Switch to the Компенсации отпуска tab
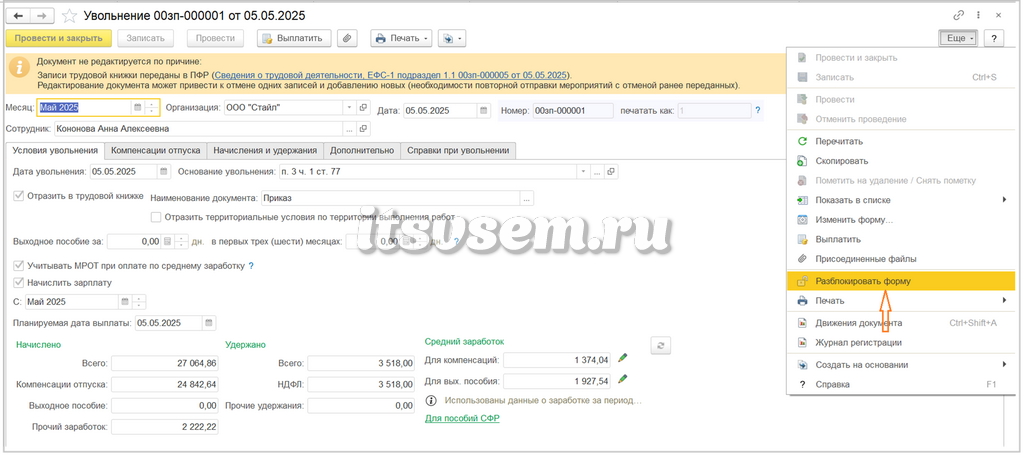Screen dimensions: 1024x456 pos(155,150)
